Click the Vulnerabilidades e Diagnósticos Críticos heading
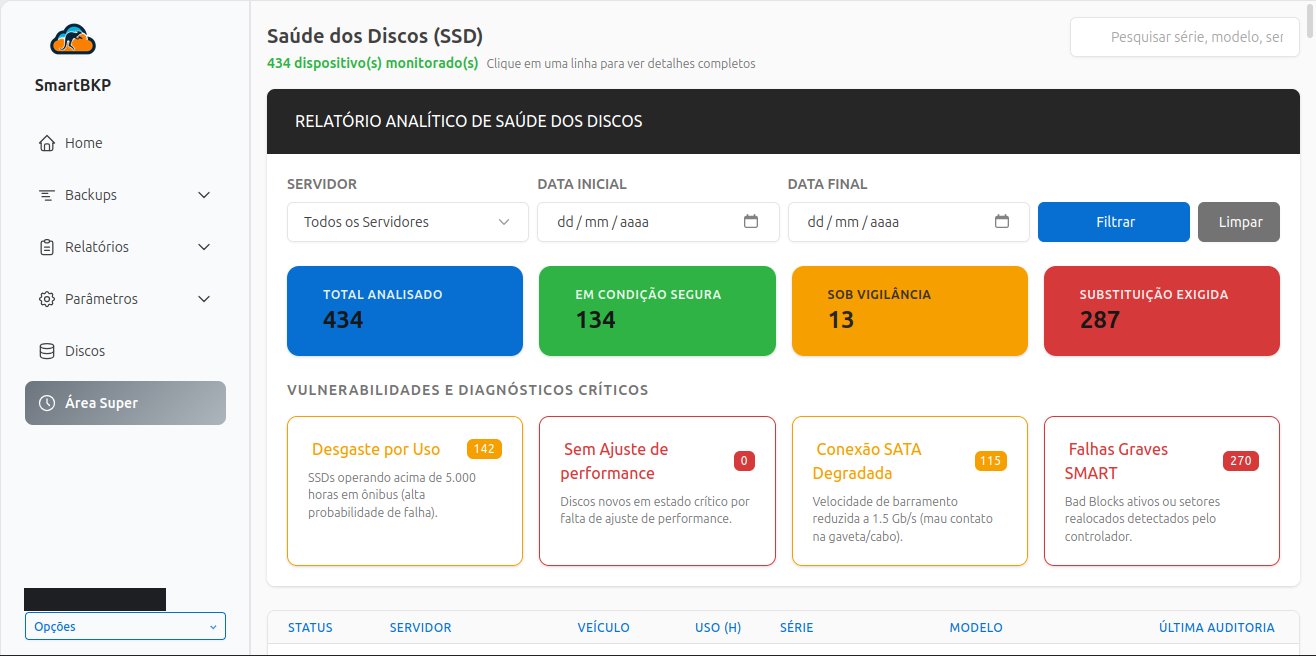 click(x=468, y=390)
